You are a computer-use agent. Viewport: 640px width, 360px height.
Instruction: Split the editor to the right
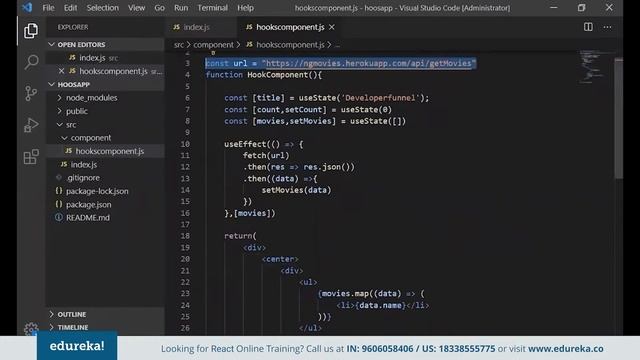[x=588, y=27]
